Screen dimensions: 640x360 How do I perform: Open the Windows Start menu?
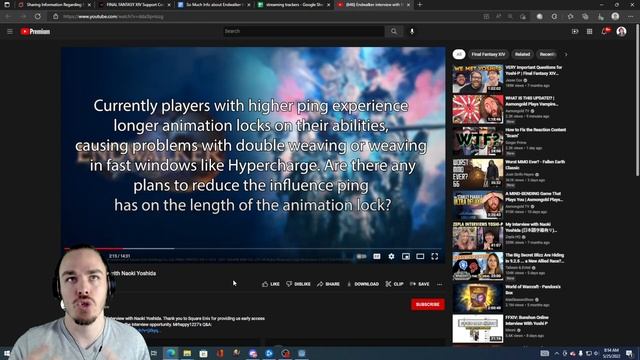[7, 353]
